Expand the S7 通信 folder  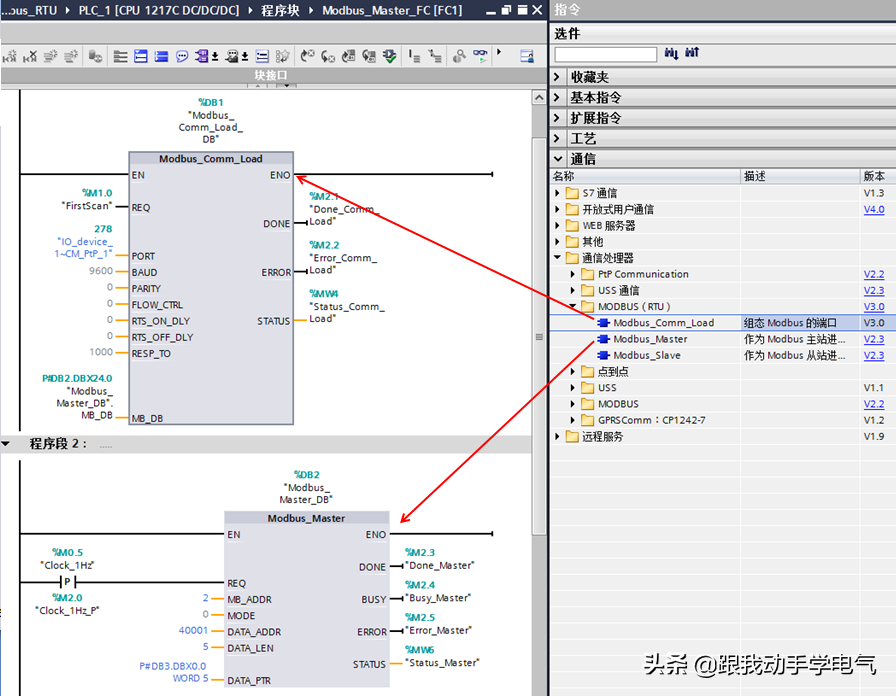(558, 193)
